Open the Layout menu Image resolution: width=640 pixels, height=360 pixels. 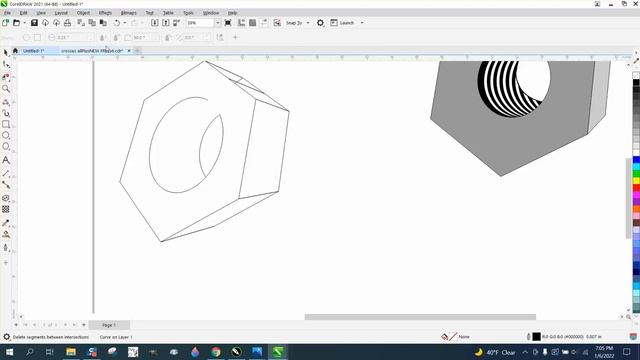pos(61,13)
